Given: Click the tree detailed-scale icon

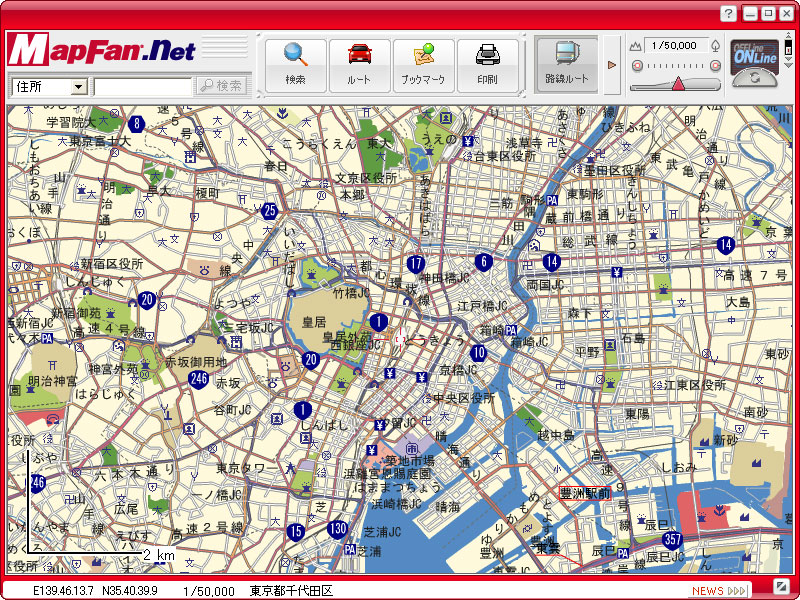Looking at the screenshot, I should pos(715,45).
